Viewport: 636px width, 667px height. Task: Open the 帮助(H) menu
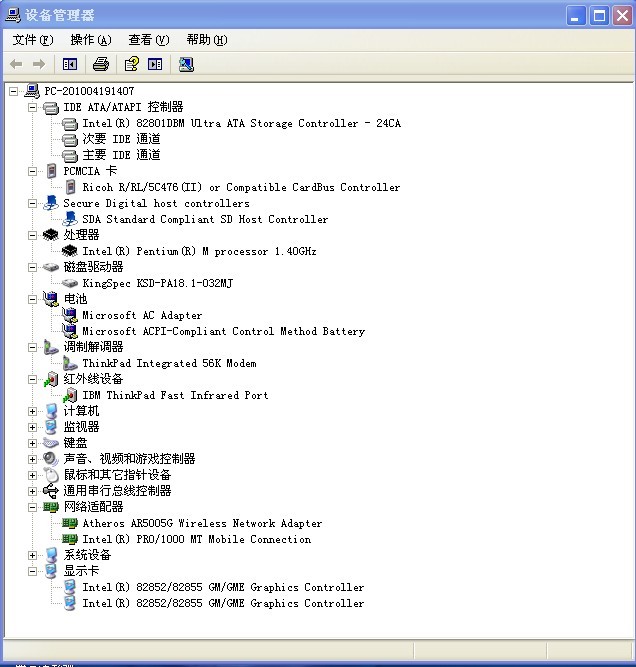coord(207,40)
